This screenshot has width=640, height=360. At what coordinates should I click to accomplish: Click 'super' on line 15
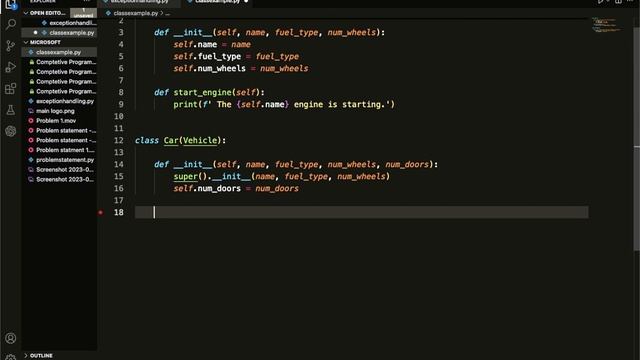pos(185,176)
